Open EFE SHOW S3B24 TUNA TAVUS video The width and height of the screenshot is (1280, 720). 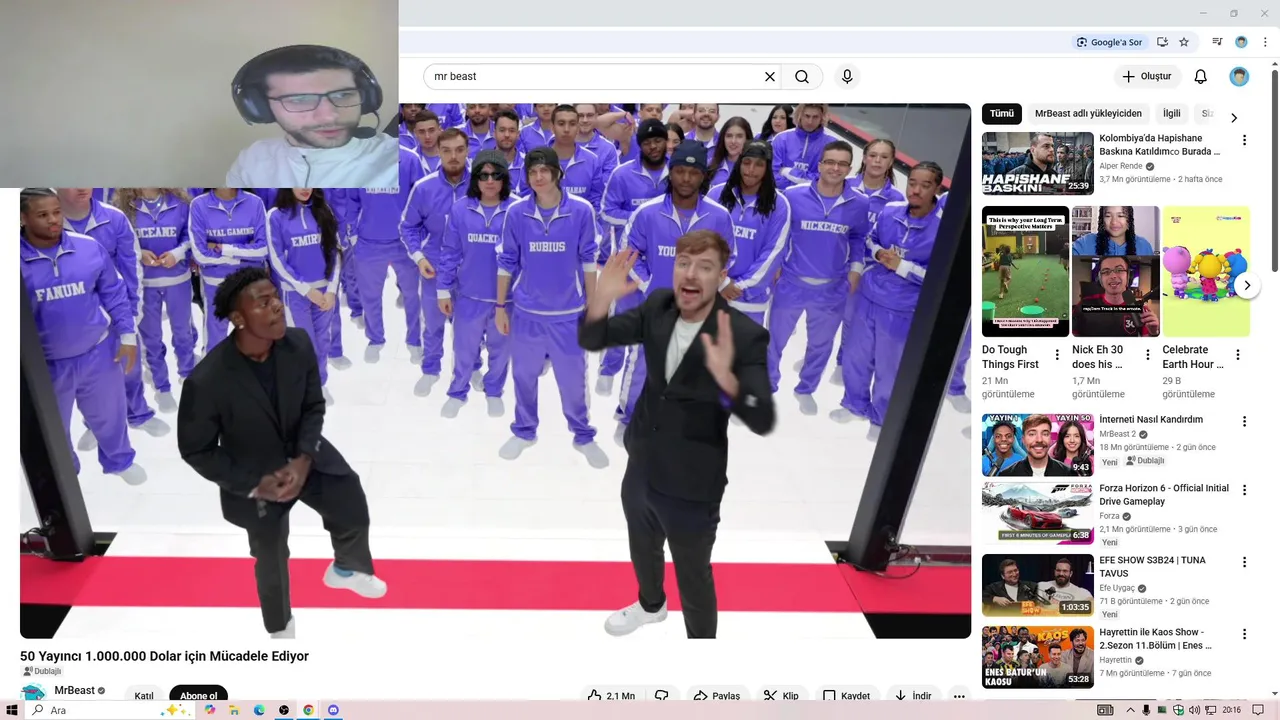point(1037,585)
